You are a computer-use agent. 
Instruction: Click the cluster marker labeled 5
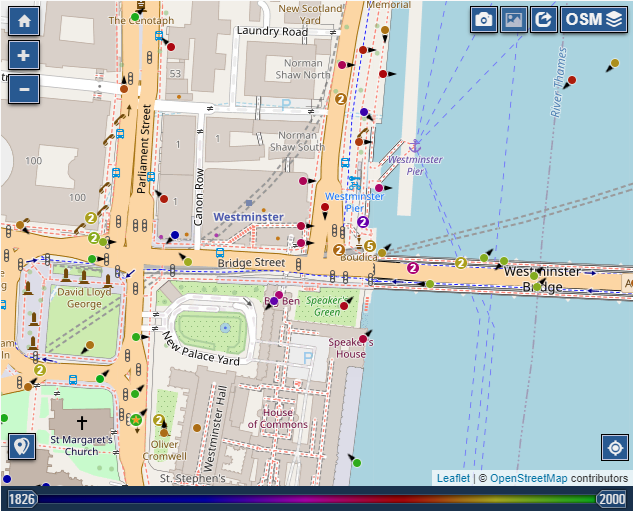[369, 246]
